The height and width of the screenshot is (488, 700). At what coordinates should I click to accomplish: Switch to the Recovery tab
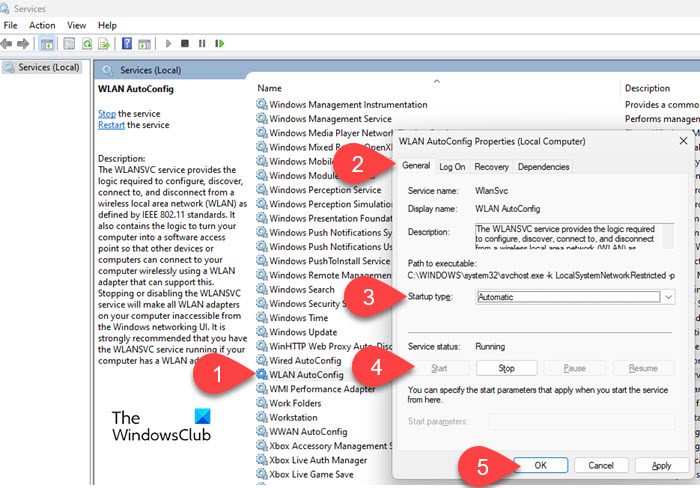tap(492, 167)
